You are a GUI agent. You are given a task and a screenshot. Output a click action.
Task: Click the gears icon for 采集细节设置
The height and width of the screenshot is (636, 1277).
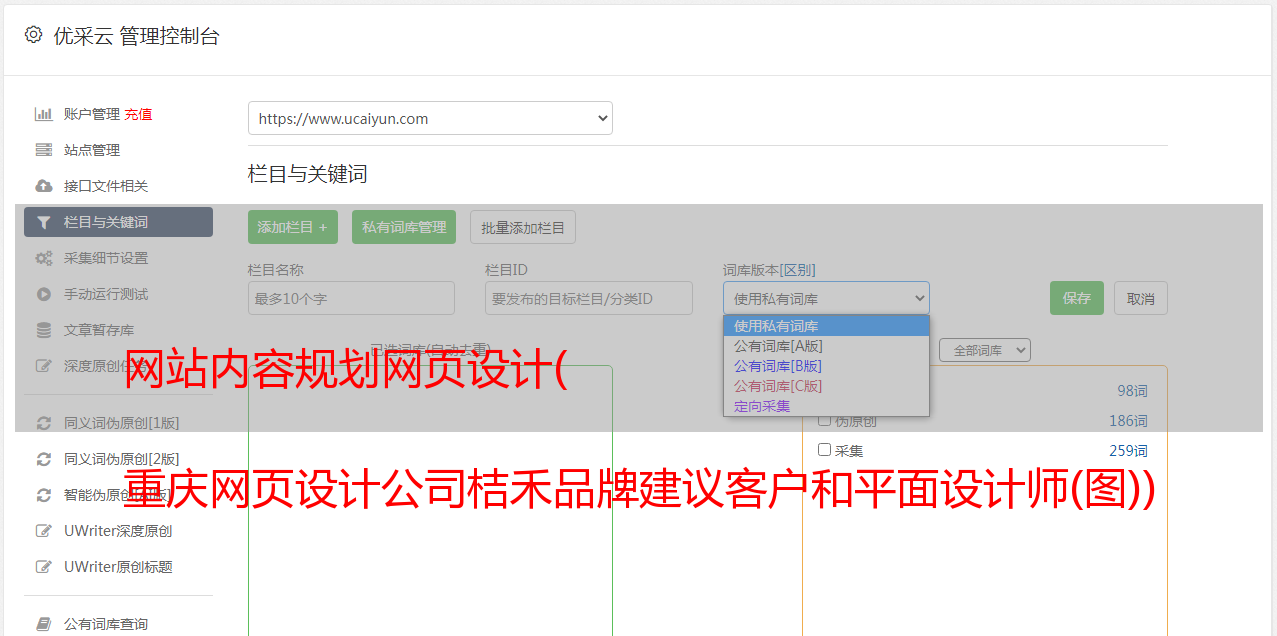point(43,258)
